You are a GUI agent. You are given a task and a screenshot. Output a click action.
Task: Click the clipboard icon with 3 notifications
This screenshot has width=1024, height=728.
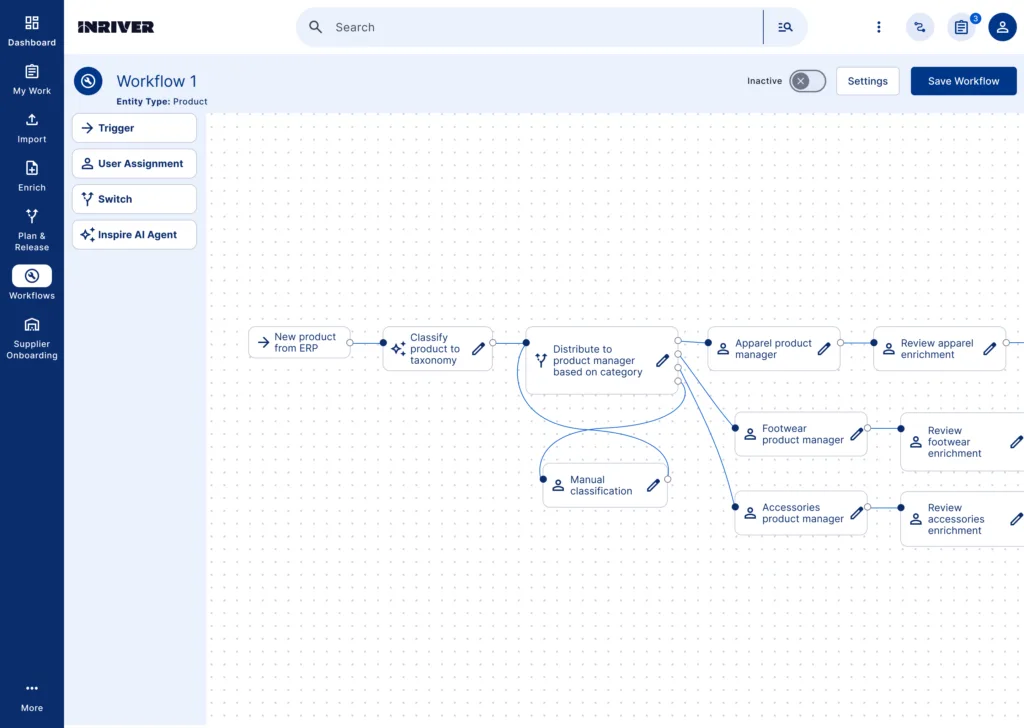961,27
